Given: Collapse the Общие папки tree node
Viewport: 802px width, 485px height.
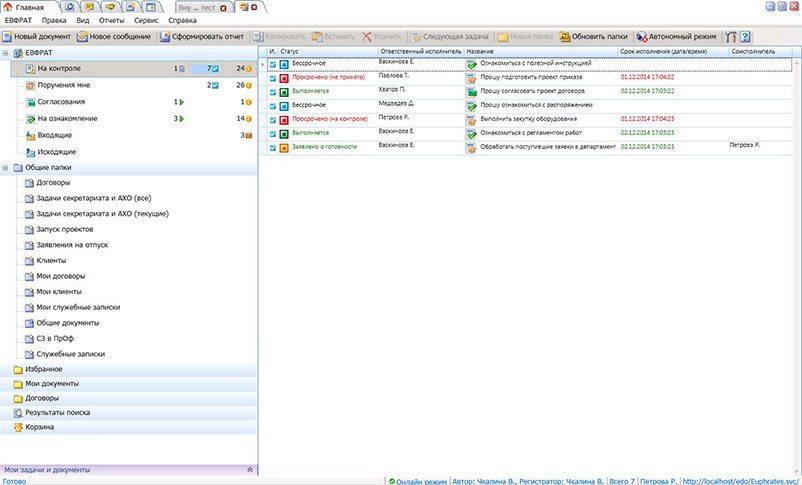Looking at the screenshot, I should pos(5,168).
